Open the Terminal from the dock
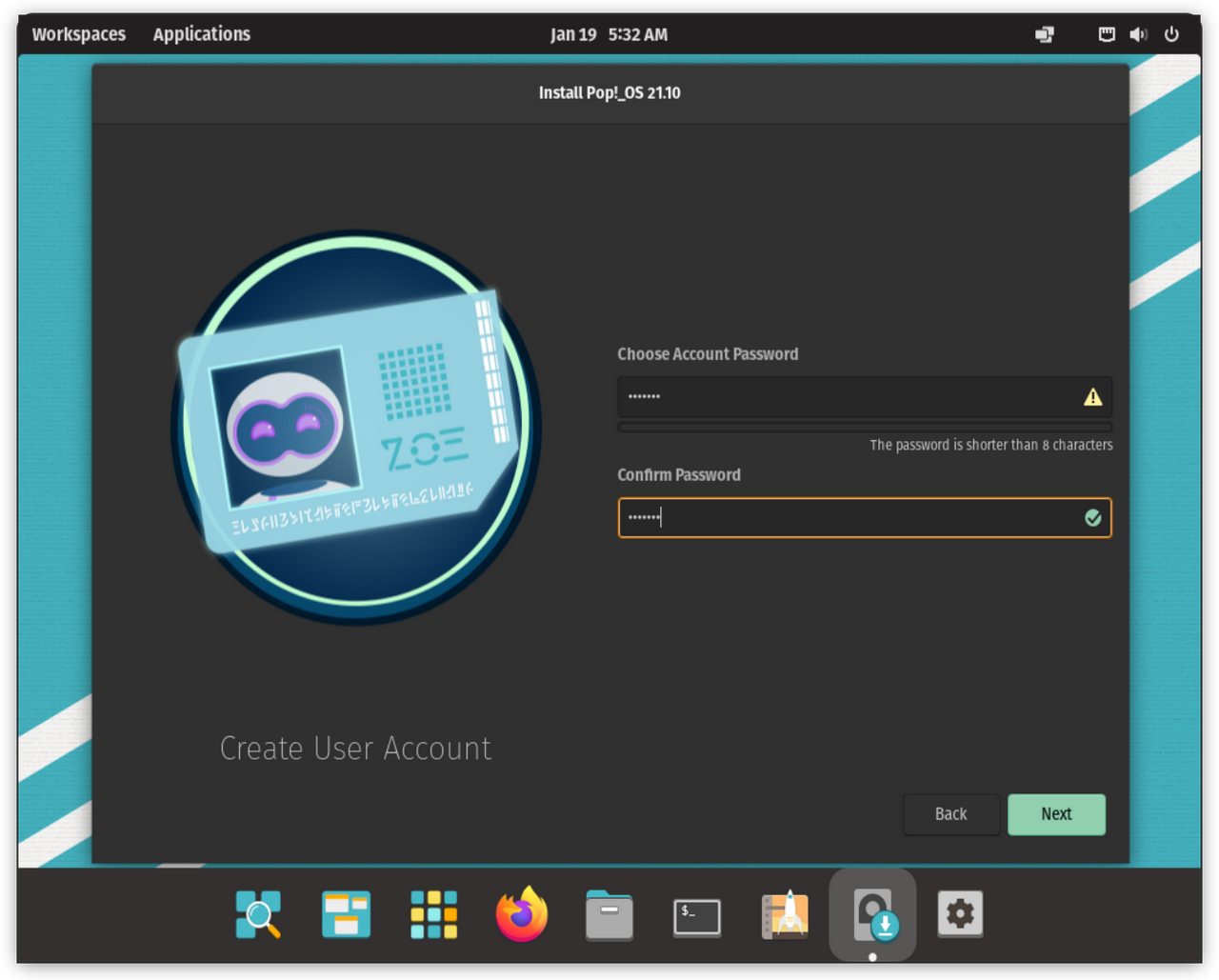The width and height of the screenshot is (1219, 980). click(697, 914)
